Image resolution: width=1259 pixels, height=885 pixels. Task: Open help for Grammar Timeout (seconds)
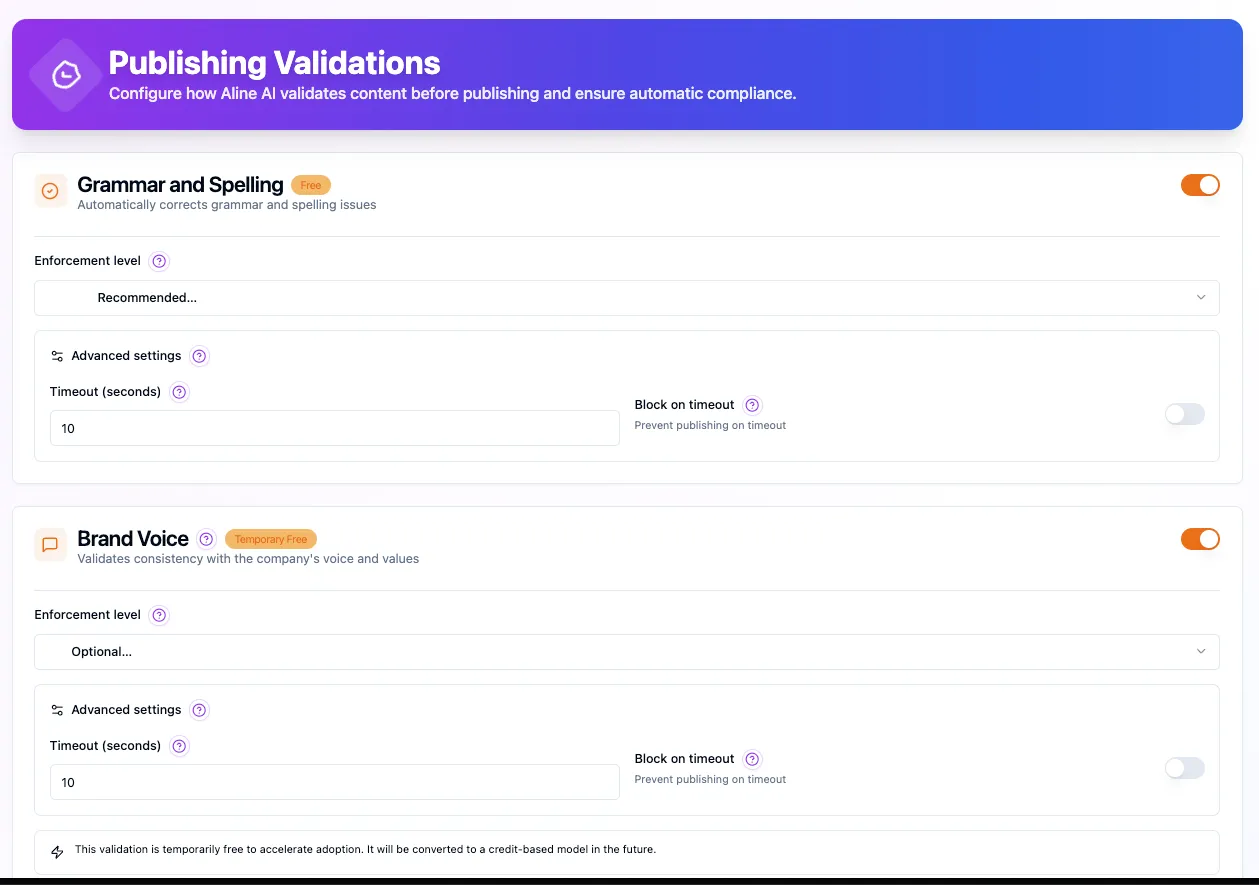coord(179,392)
